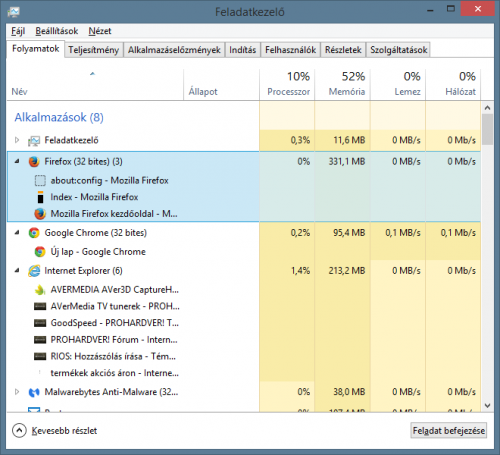This screenshot has width=500, height=455.
Task: Sort by the Állapot column header
Action: pyautogui.click(x=221, y=85)
